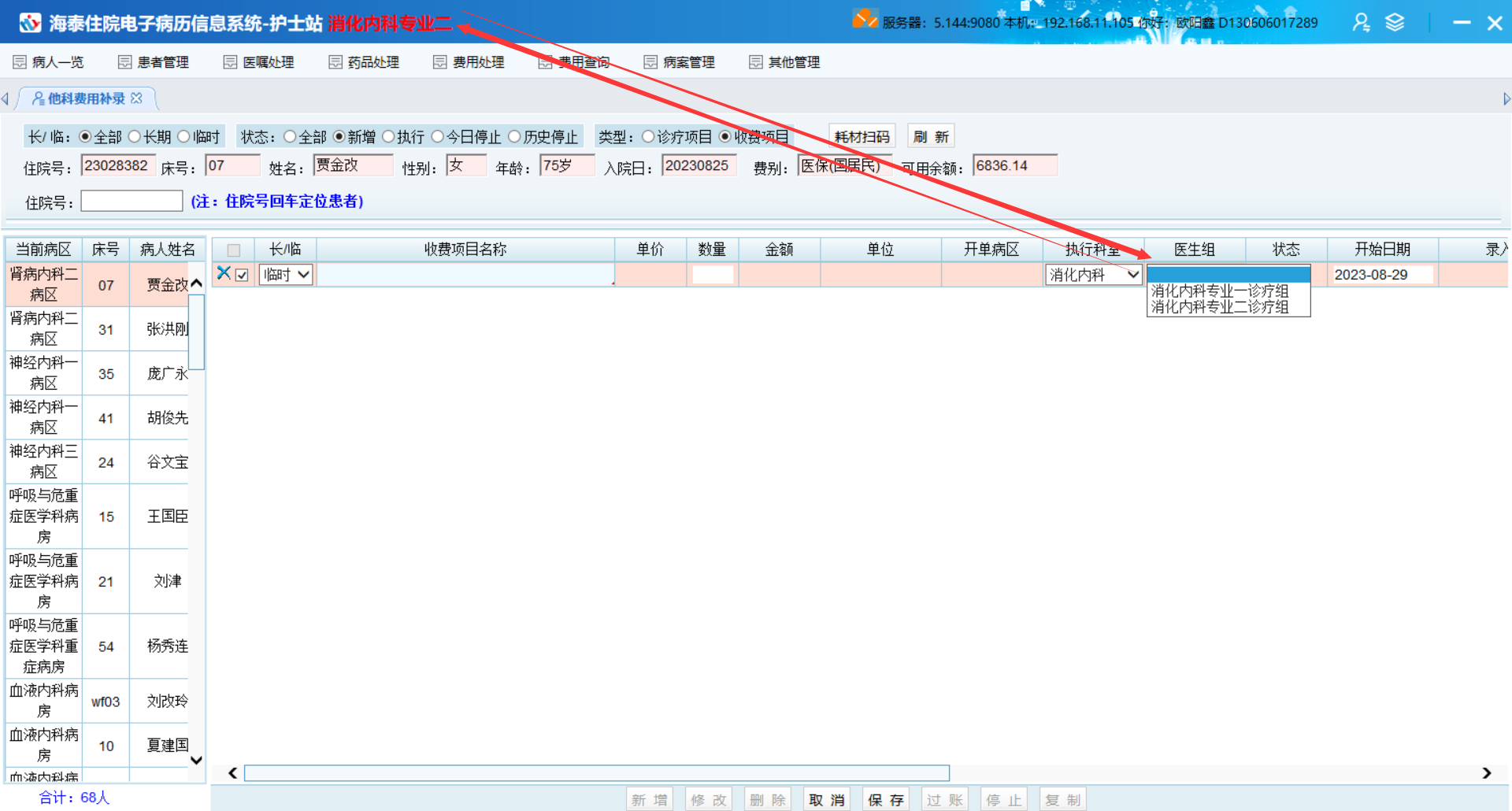
Task: Click the 过账 button at bottom
Action: pyautogui.click(x=945, y=800)
